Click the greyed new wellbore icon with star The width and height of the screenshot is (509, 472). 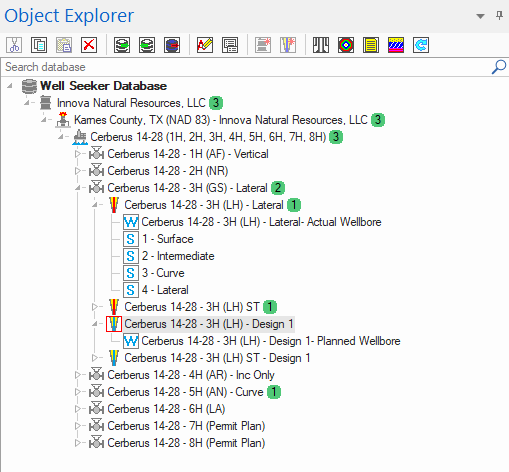288,45
